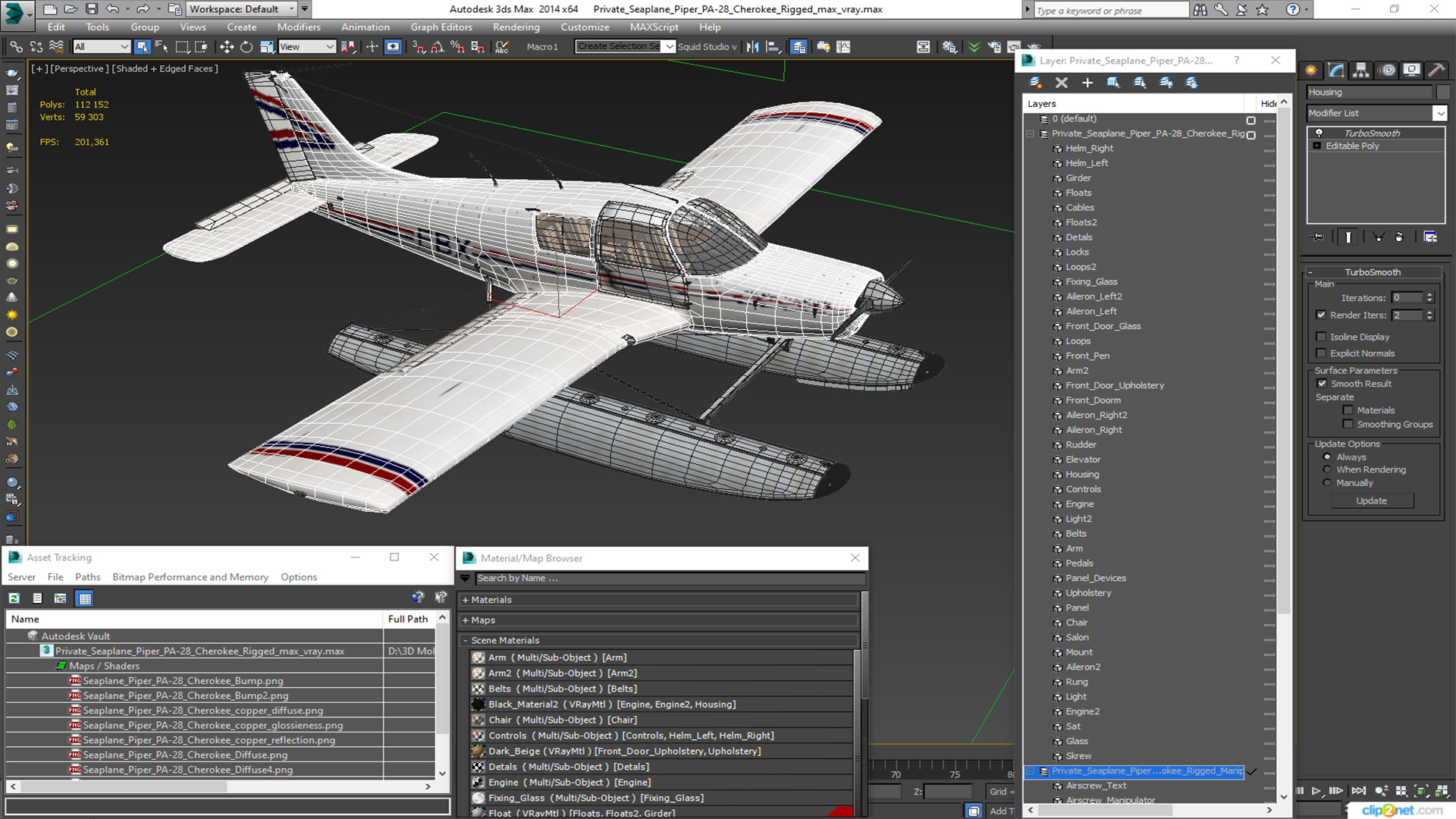Activate the Select Object tool
Viewport: 1456px width, 819px height.
coord(142,47)
